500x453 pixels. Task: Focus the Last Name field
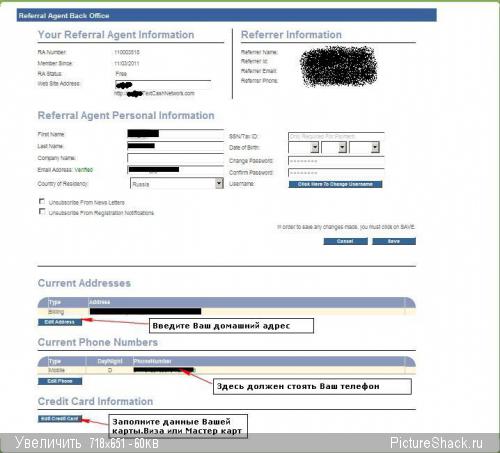click(x=176, y=146)
